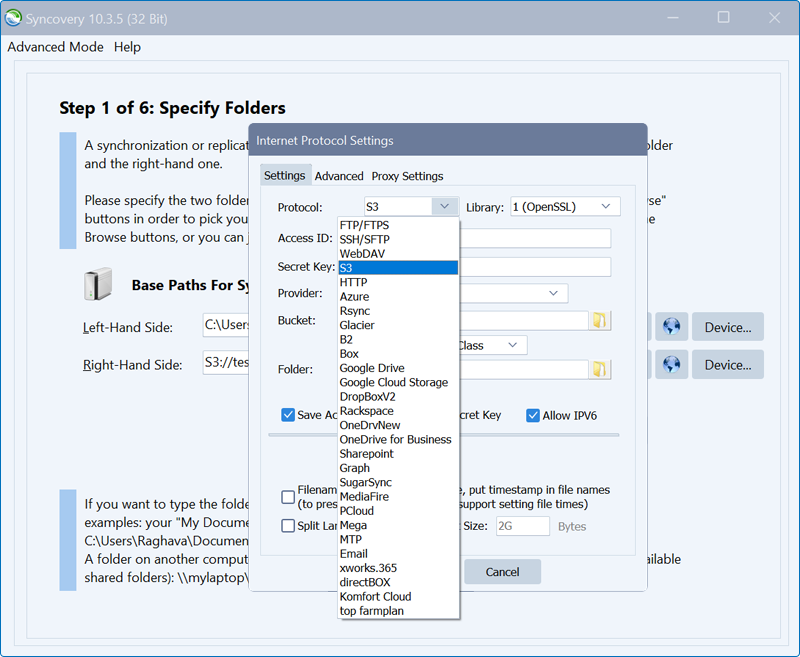Choose Glacier from the protocol list
800x657 pixels.
398,325
